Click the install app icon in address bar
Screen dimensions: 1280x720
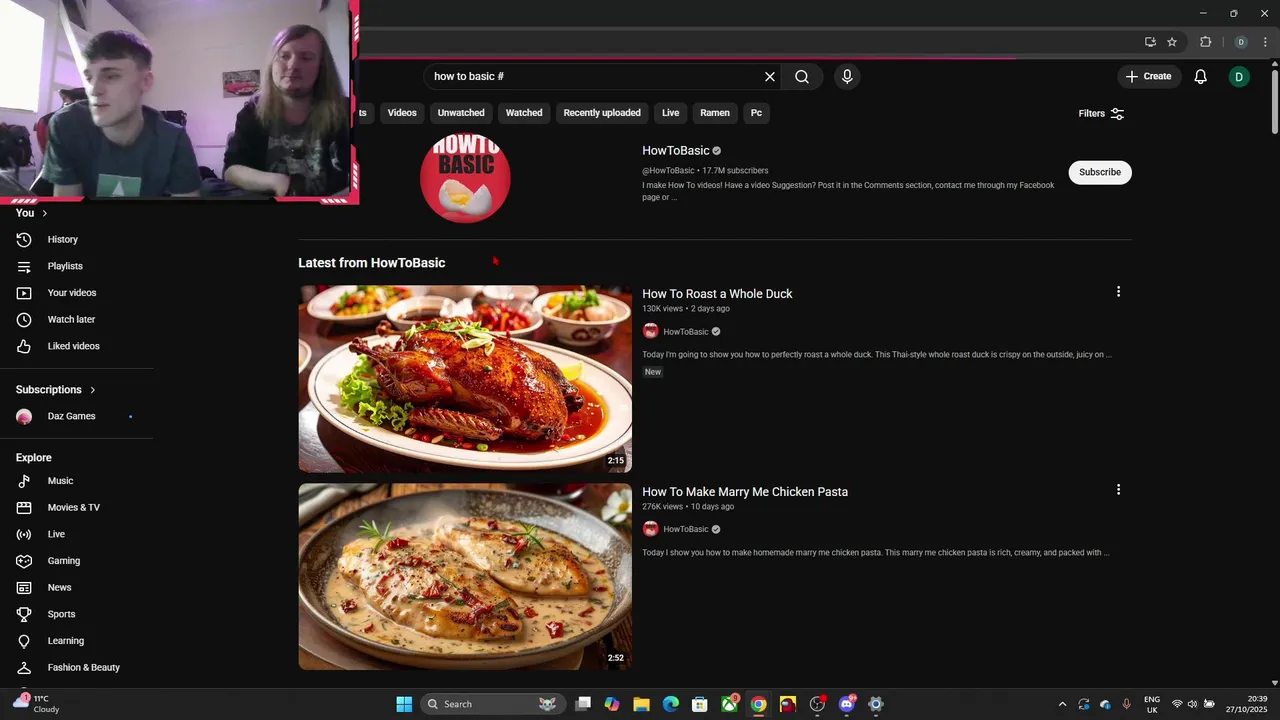(x=1150, y=42)
